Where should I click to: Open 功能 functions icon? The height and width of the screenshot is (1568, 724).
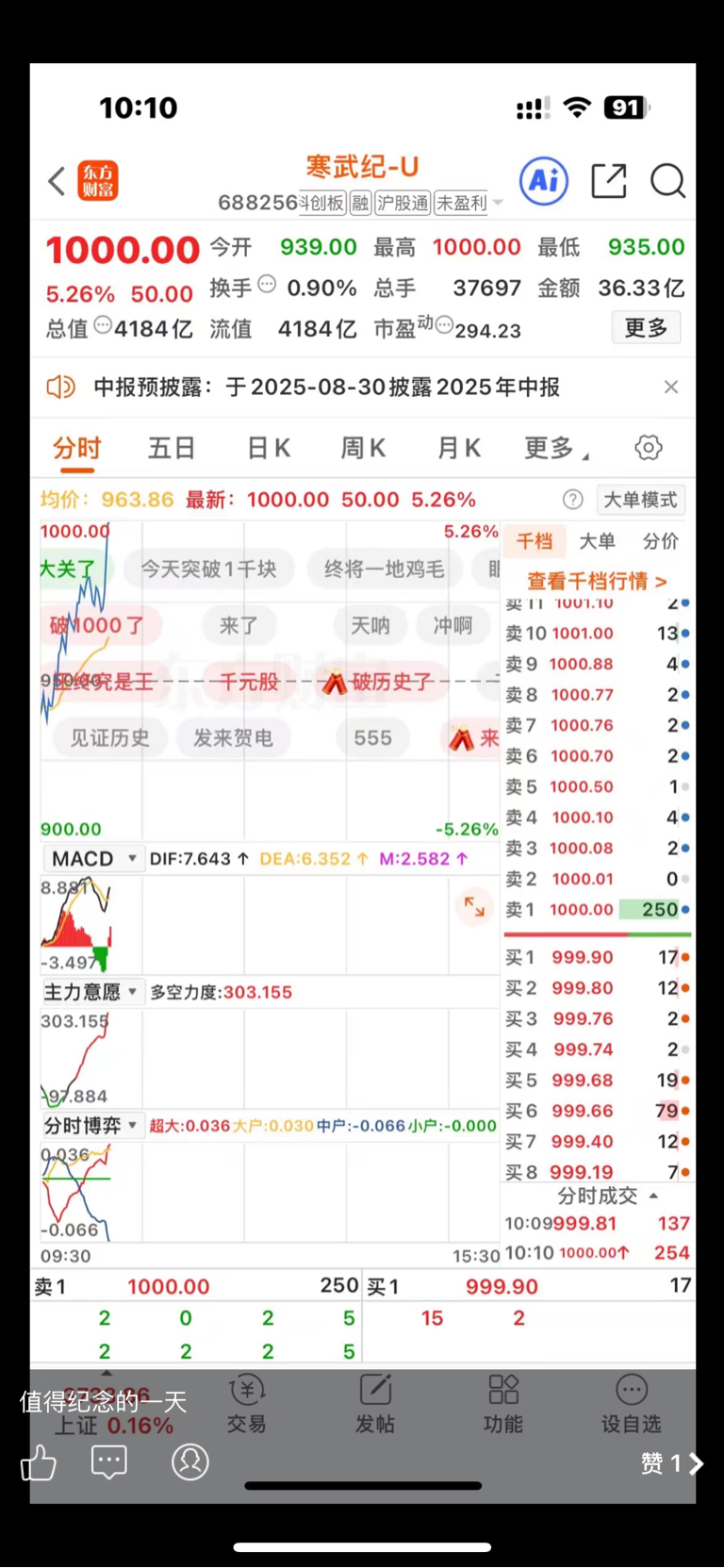[502, 1404]
